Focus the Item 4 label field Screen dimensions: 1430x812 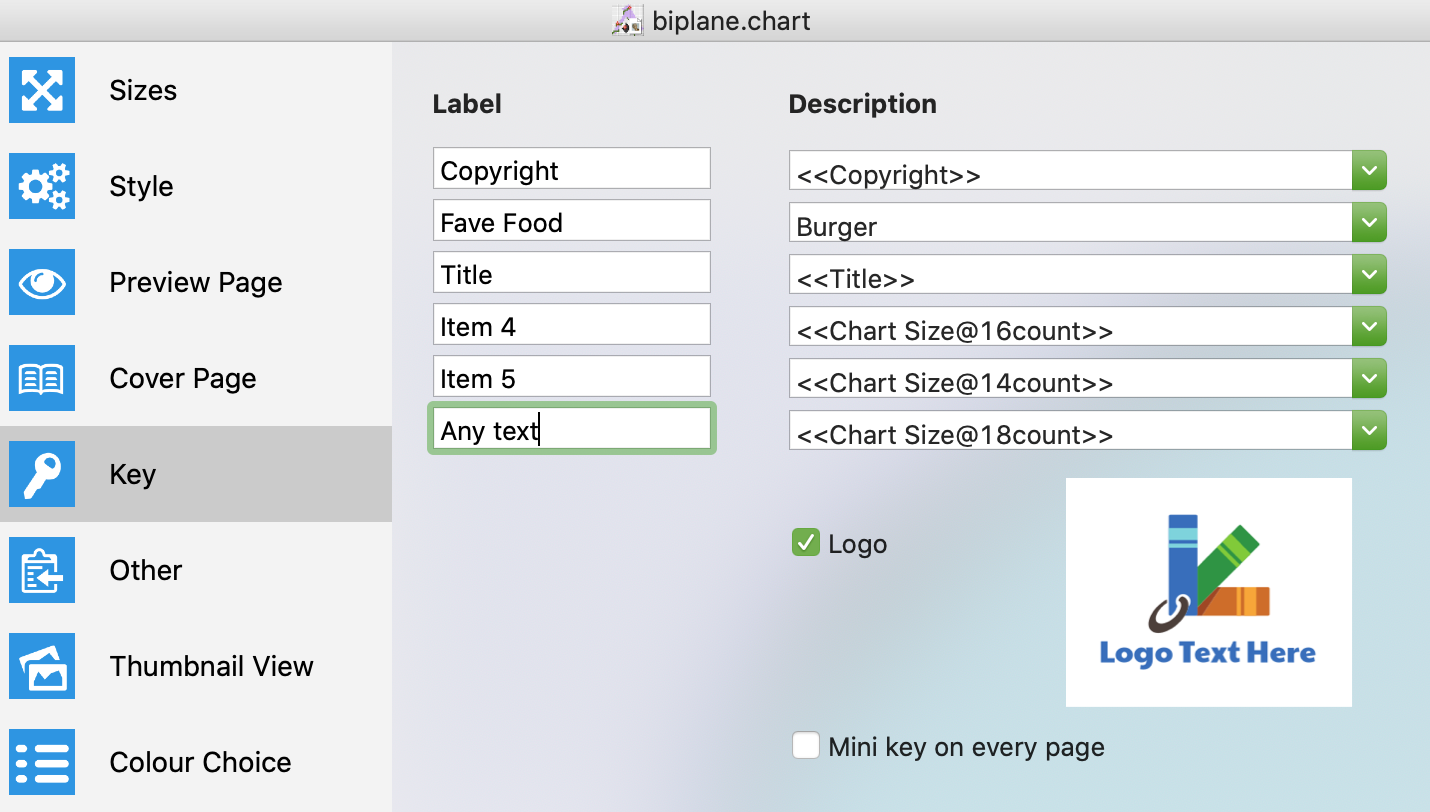tap(571, 325)
